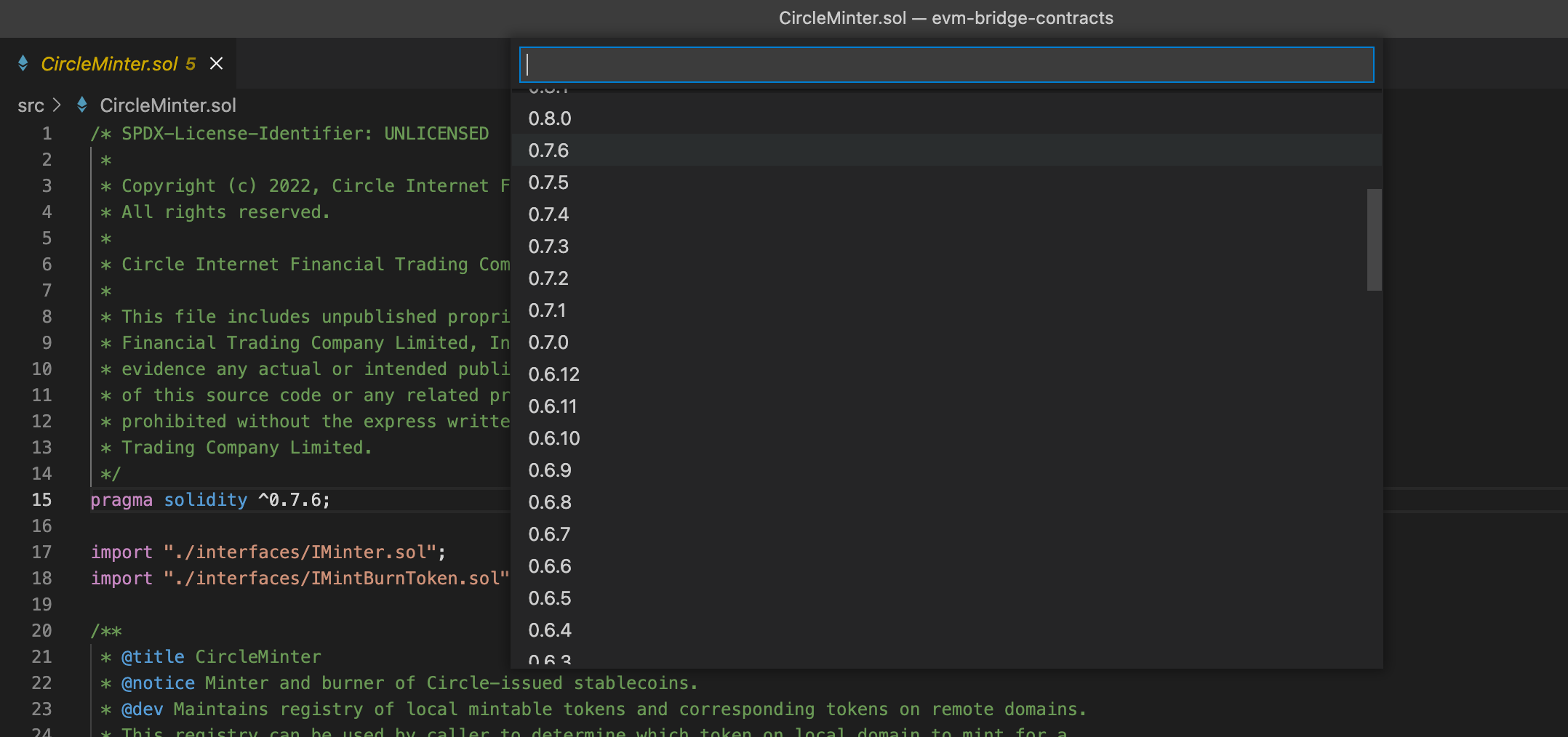Click the breadcrumb chevron after src

click(x=57, y=106)
